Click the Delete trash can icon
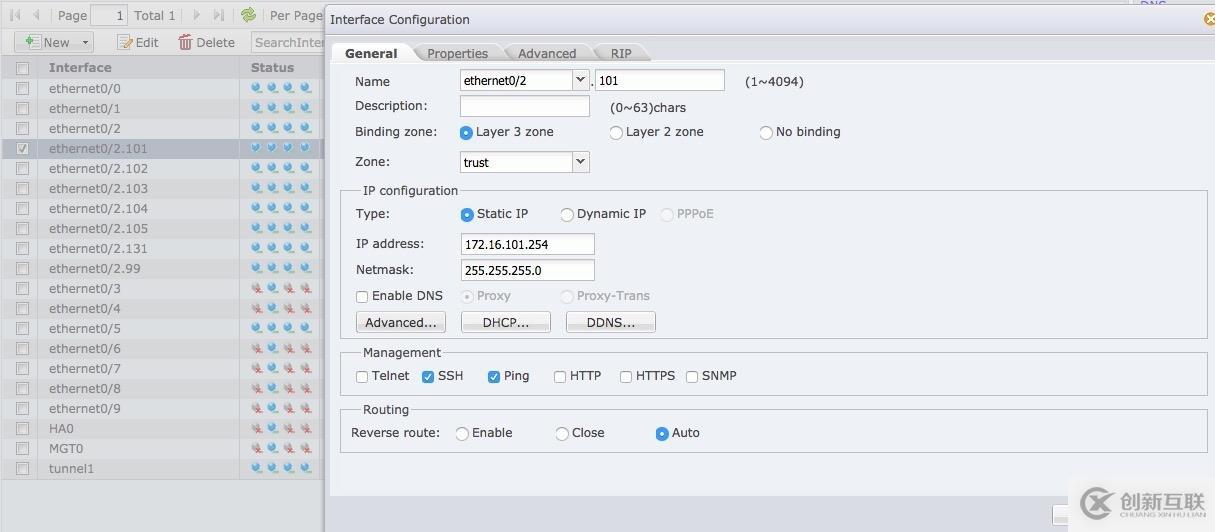Viewport: 1215px width, 532px height. pyautogui.click(x=185, y=42)
